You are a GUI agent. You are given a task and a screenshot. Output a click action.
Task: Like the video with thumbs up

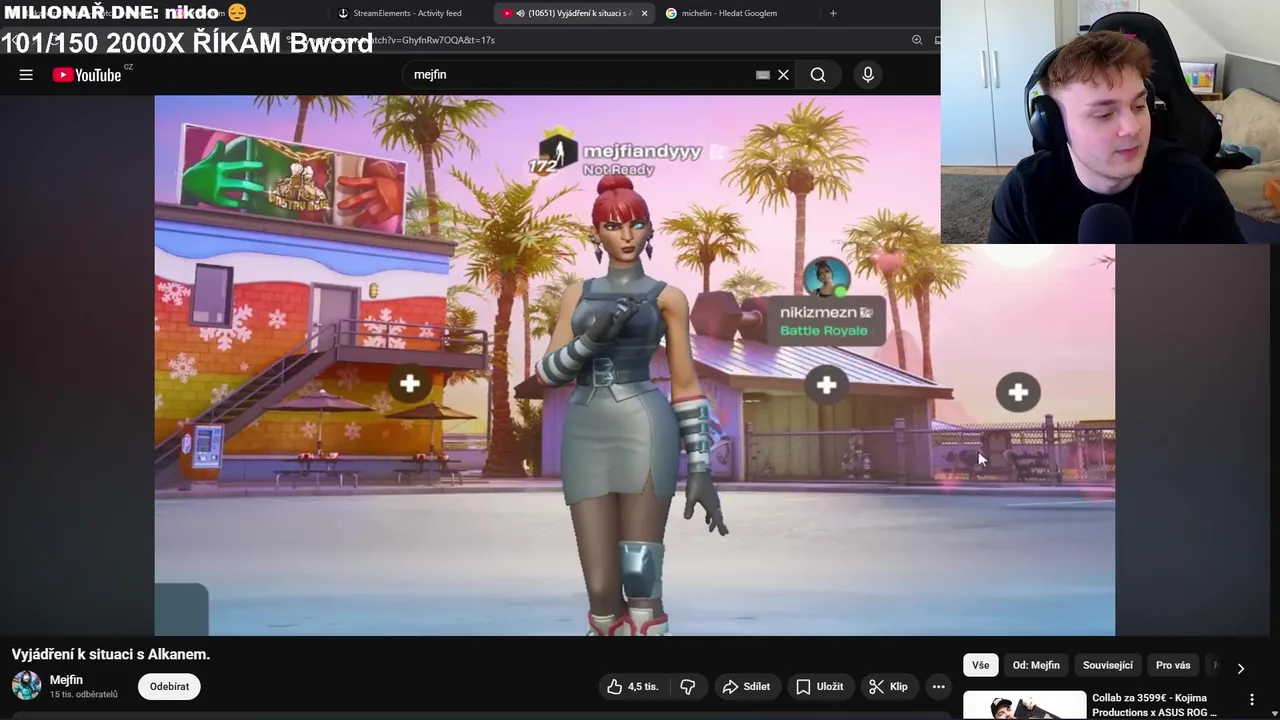click(632, 687)
